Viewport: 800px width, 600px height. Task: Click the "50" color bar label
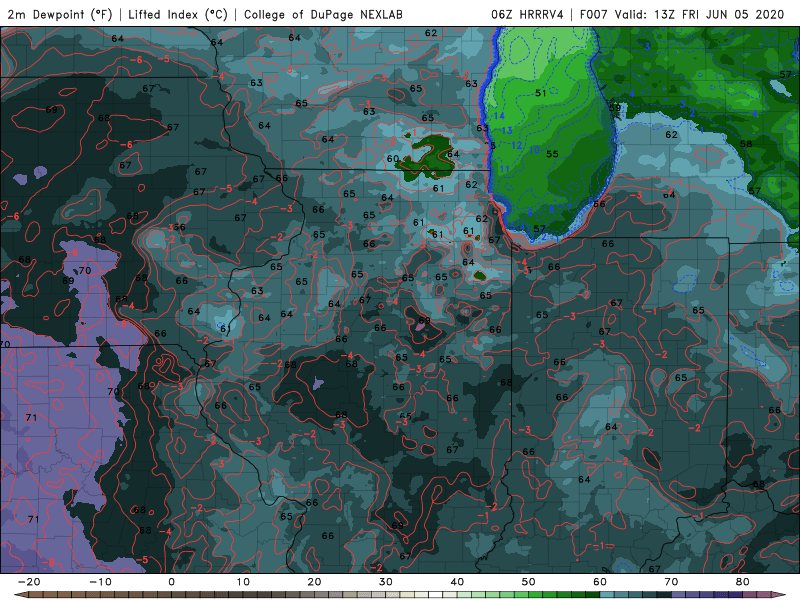pyautogui.click(x=529, y=582)
